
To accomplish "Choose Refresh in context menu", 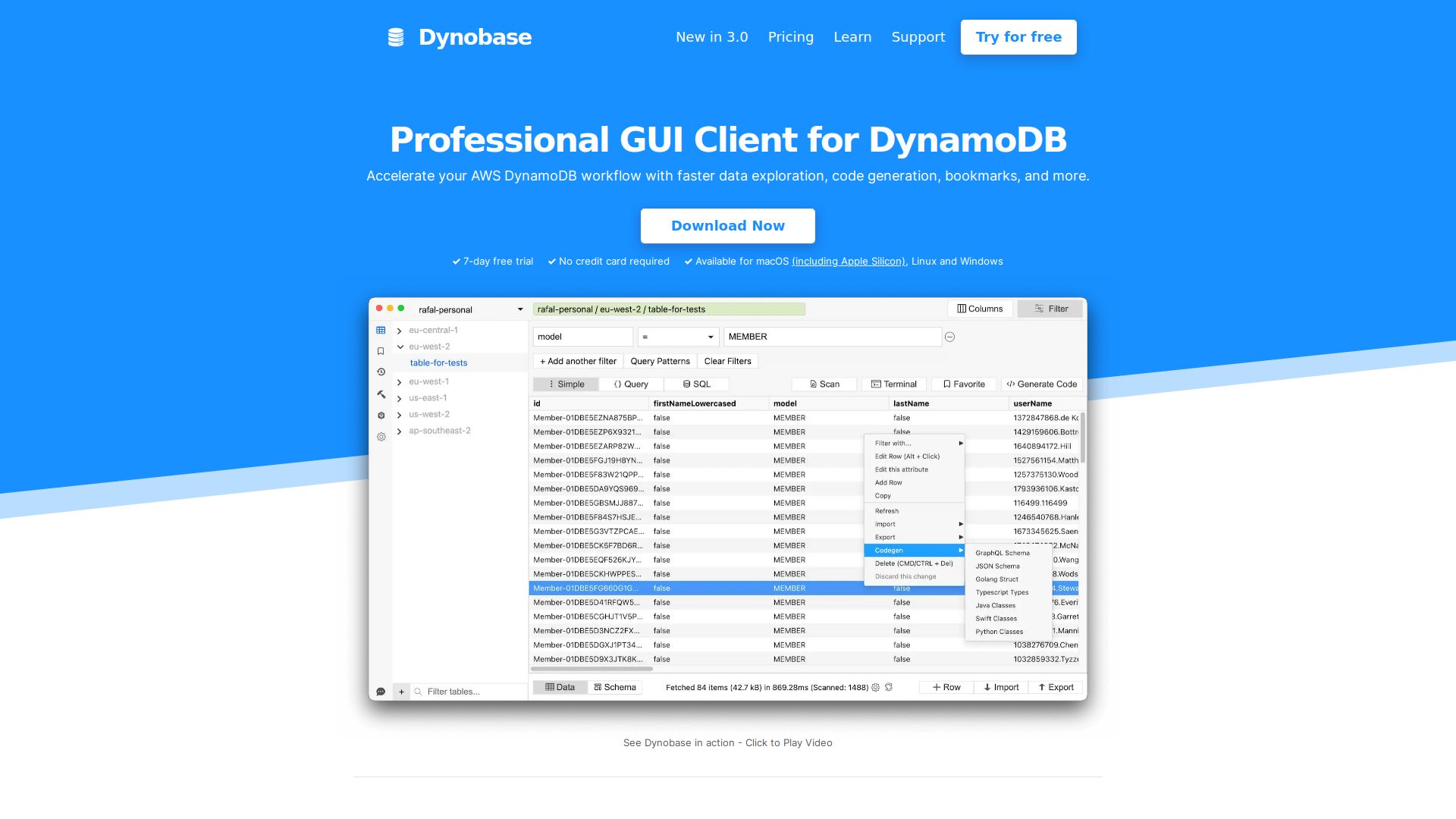I will click(x=915, y=511).
